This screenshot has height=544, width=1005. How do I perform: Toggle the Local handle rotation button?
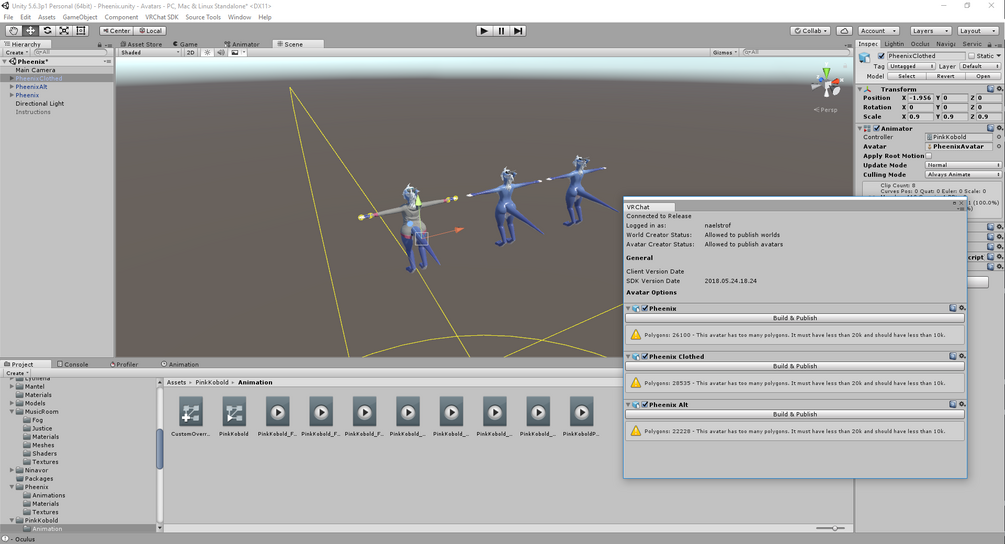(151, 31)
